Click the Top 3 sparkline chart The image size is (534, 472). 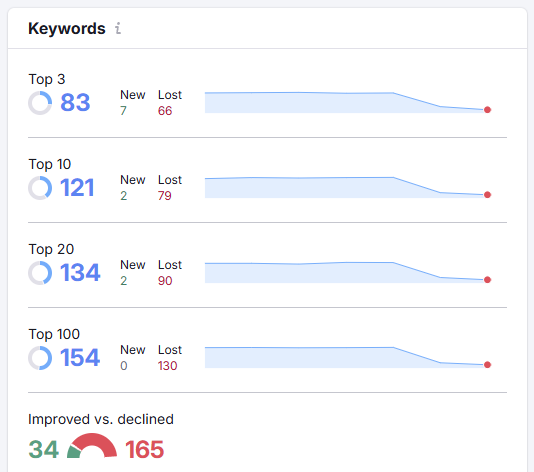347,103
